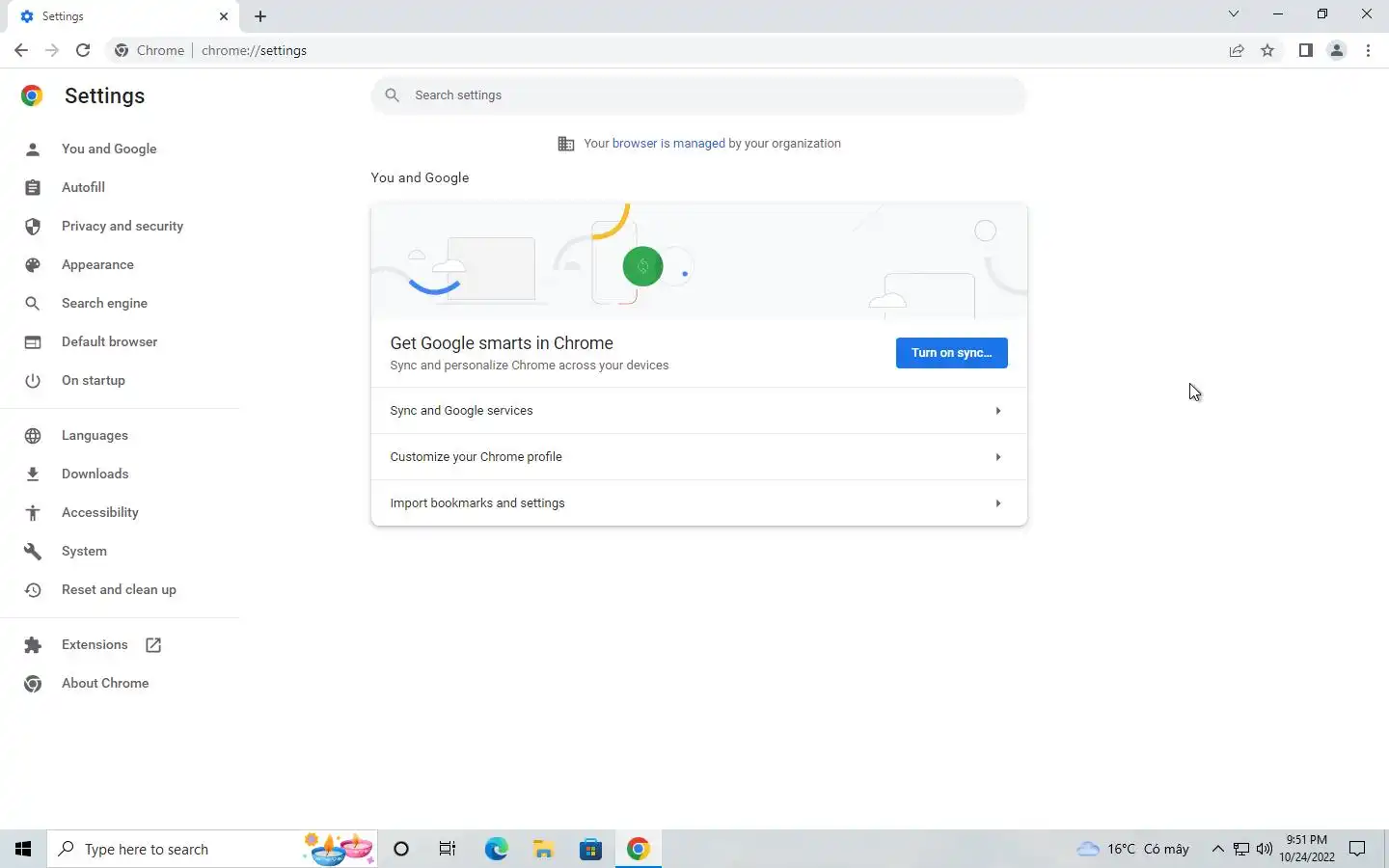Open On startup settings section
Viewport: 1389px width, 868px height.
(x=94, y=380)
